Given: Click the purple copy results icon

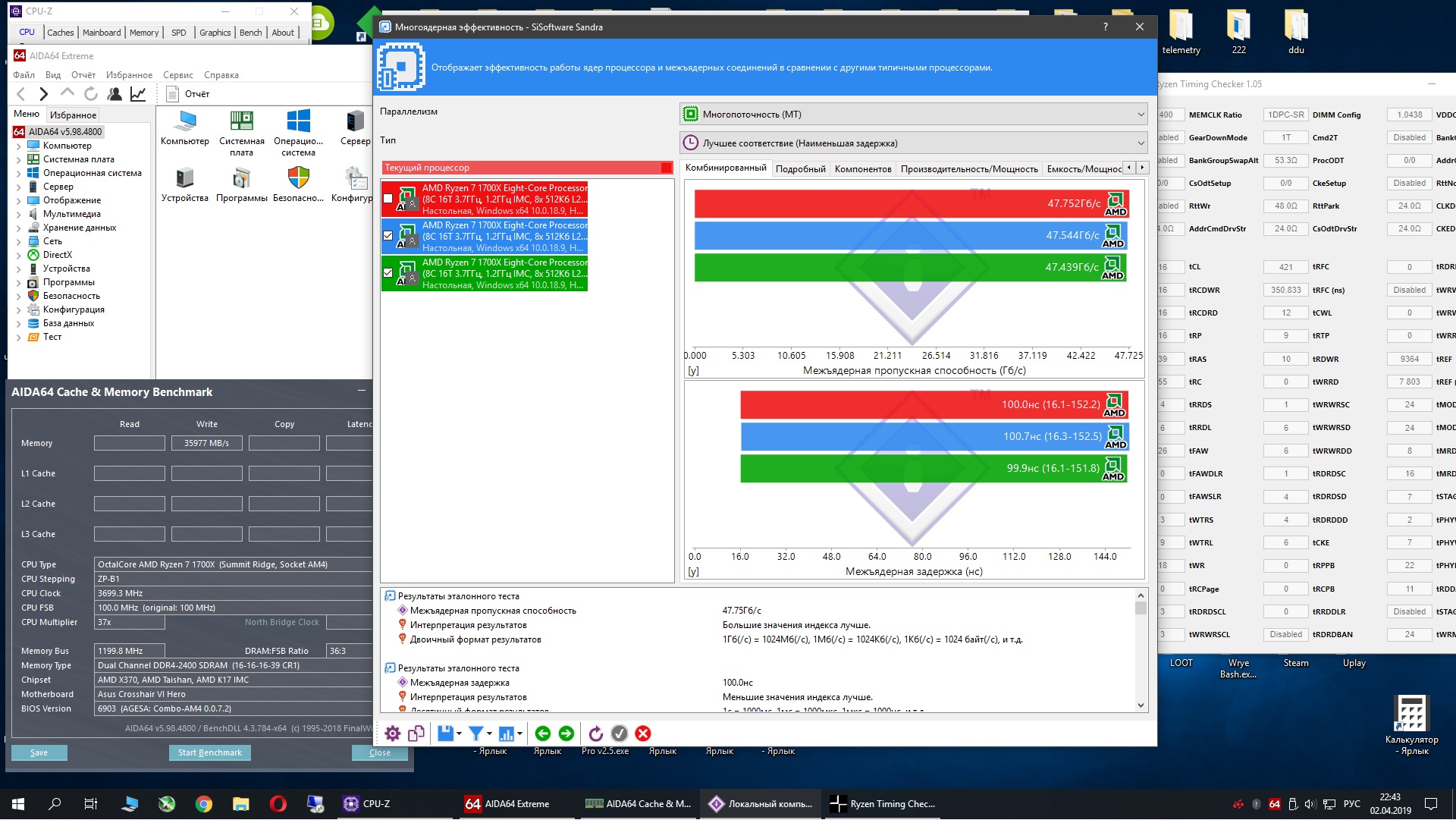Looking at the screenshot, I should click(x=416, y=734).
